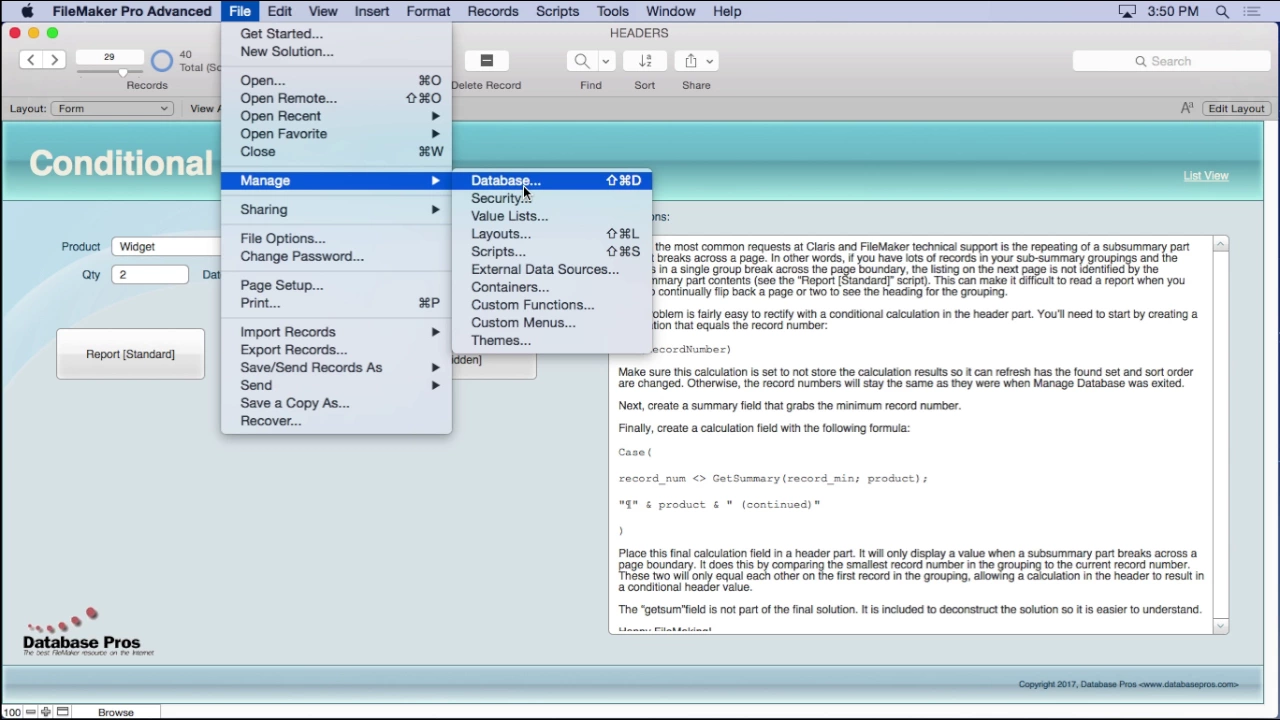Open Spotlight search in menu bar
This screenshot has width=1280, height=720.
click(1222, 11)
